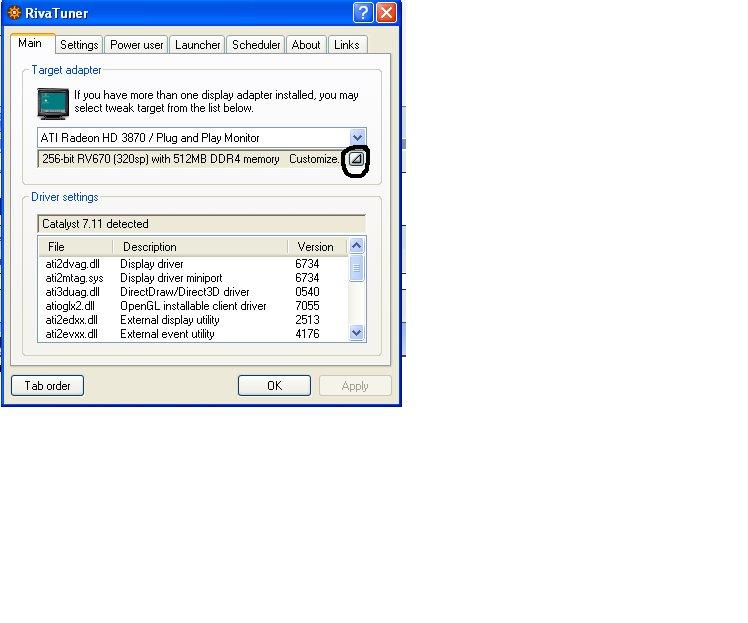Click version 7055 cell

click(307, 306)
